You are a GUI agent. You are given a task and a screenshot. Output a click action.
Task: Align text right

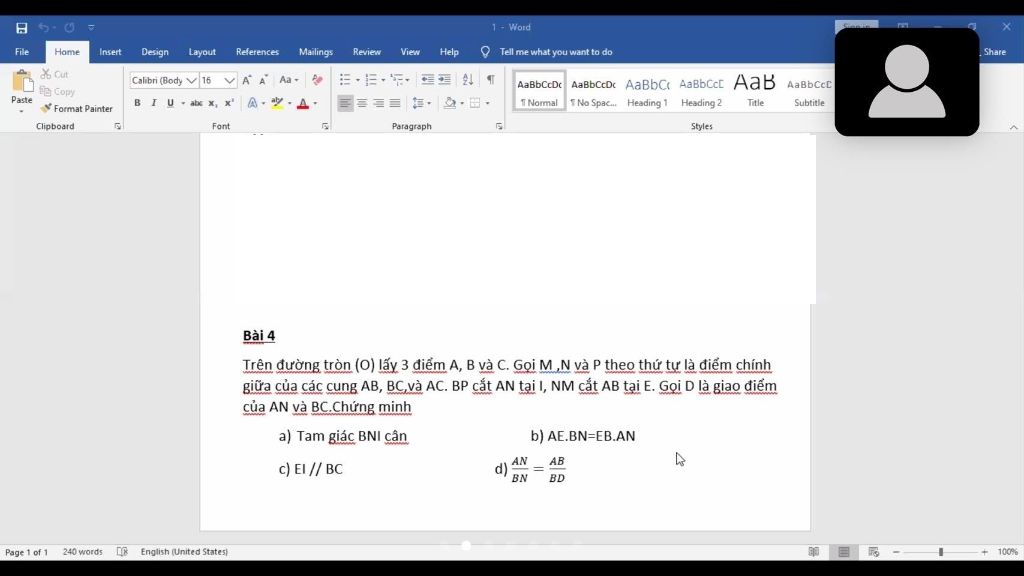(x=378, y=103)
